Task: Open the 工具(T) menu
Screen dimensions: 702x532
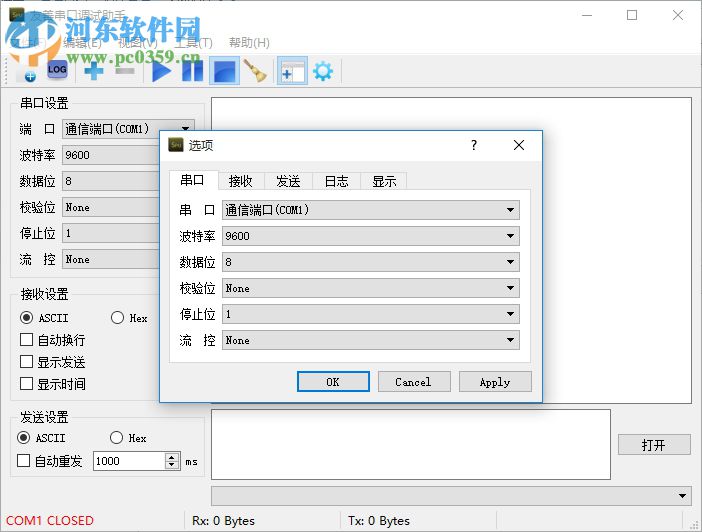Action: tap(193, 43)
